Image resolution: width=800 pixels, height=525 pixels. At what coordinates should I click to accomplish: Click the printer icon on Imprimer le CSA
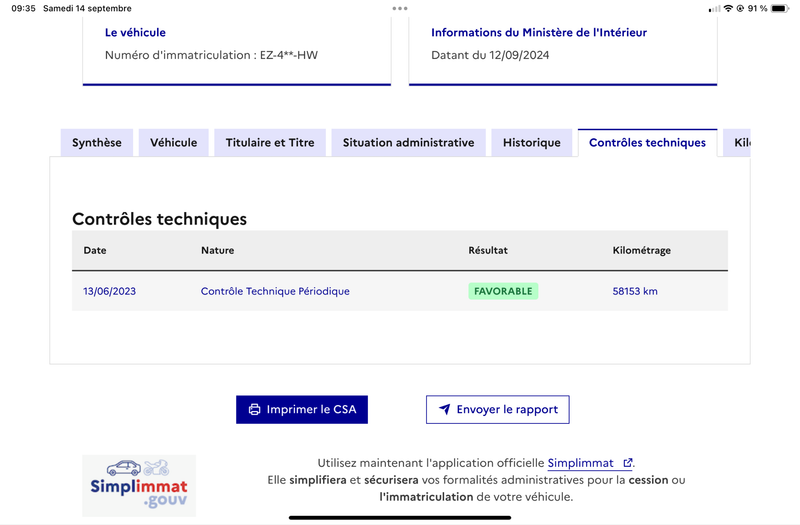[x=254, y=409]
